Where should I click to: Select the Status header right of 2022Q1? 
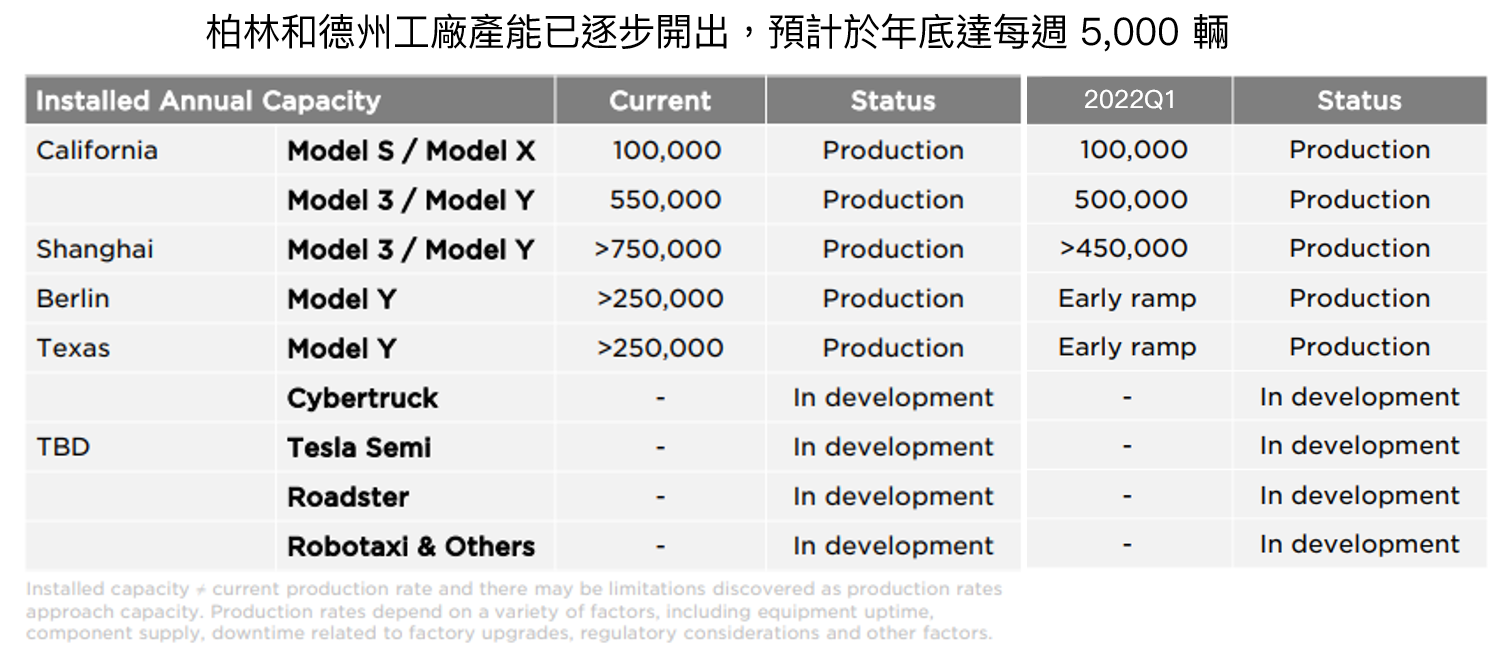tap(1359, 101)
